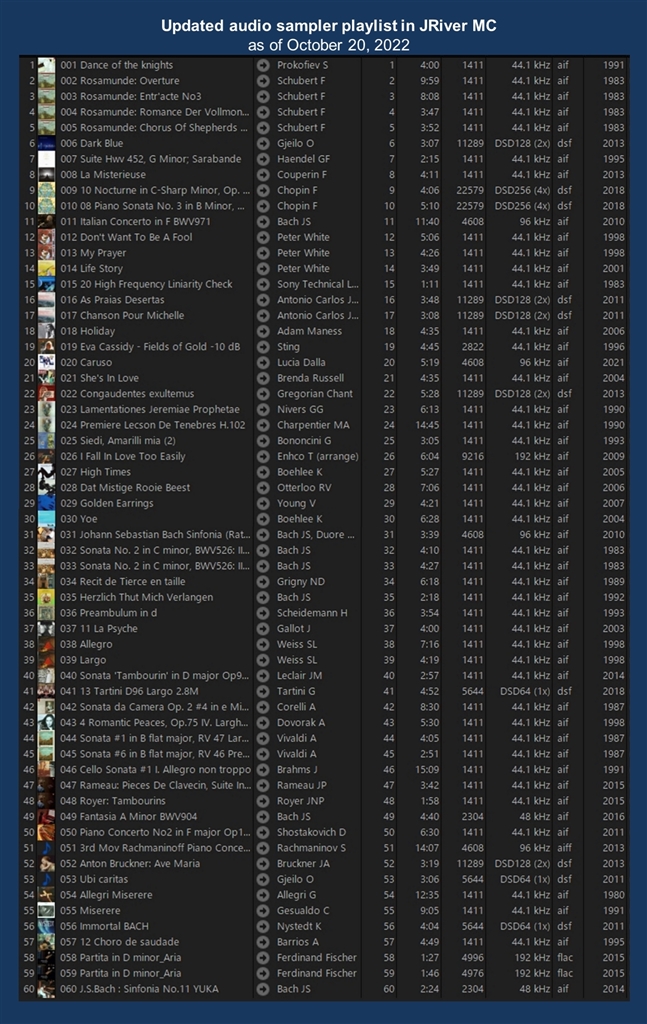Click arrow icon for As Praias Desertas
647x1024 pixels.
(263, 300)
